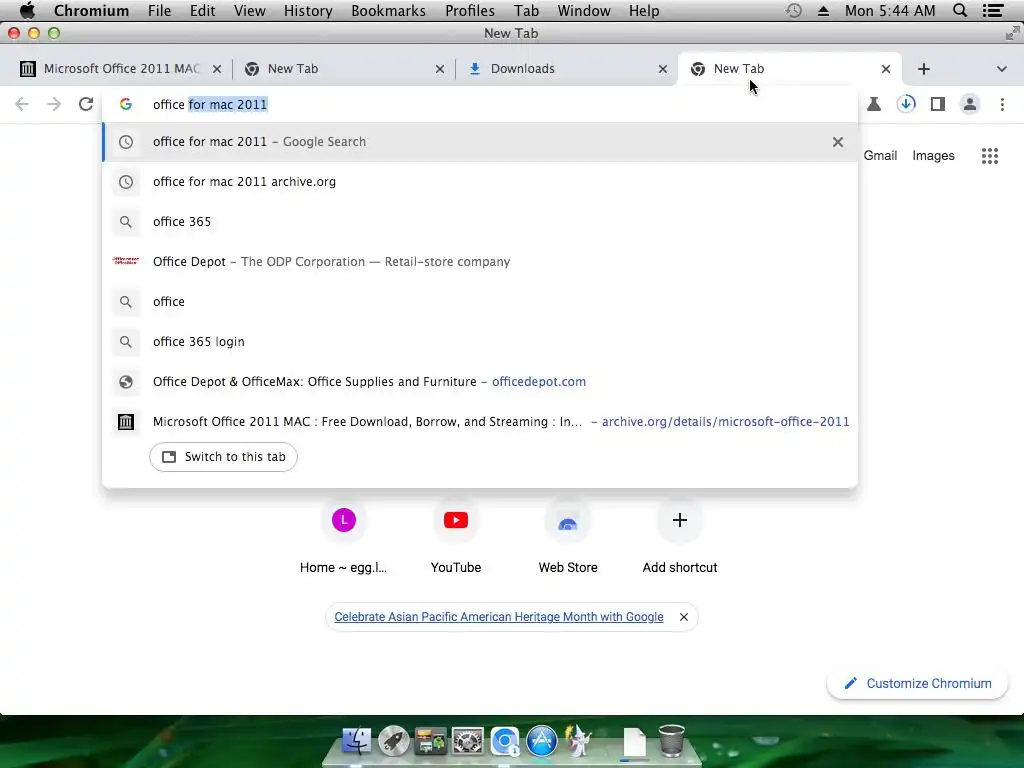Open the downloads toolbar icon
Screen dimensions: 1024x768
coord(906,104)
